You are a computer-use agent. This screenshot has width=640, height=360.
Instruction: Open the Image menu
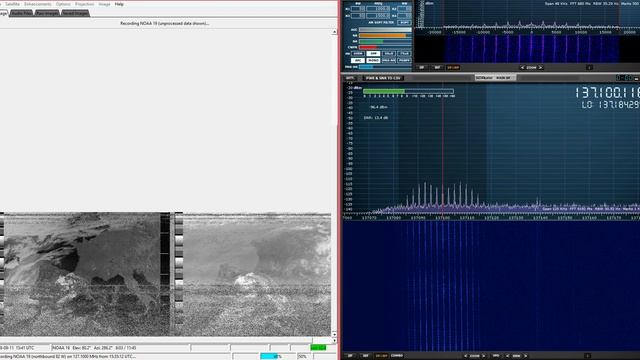[104, 4]
